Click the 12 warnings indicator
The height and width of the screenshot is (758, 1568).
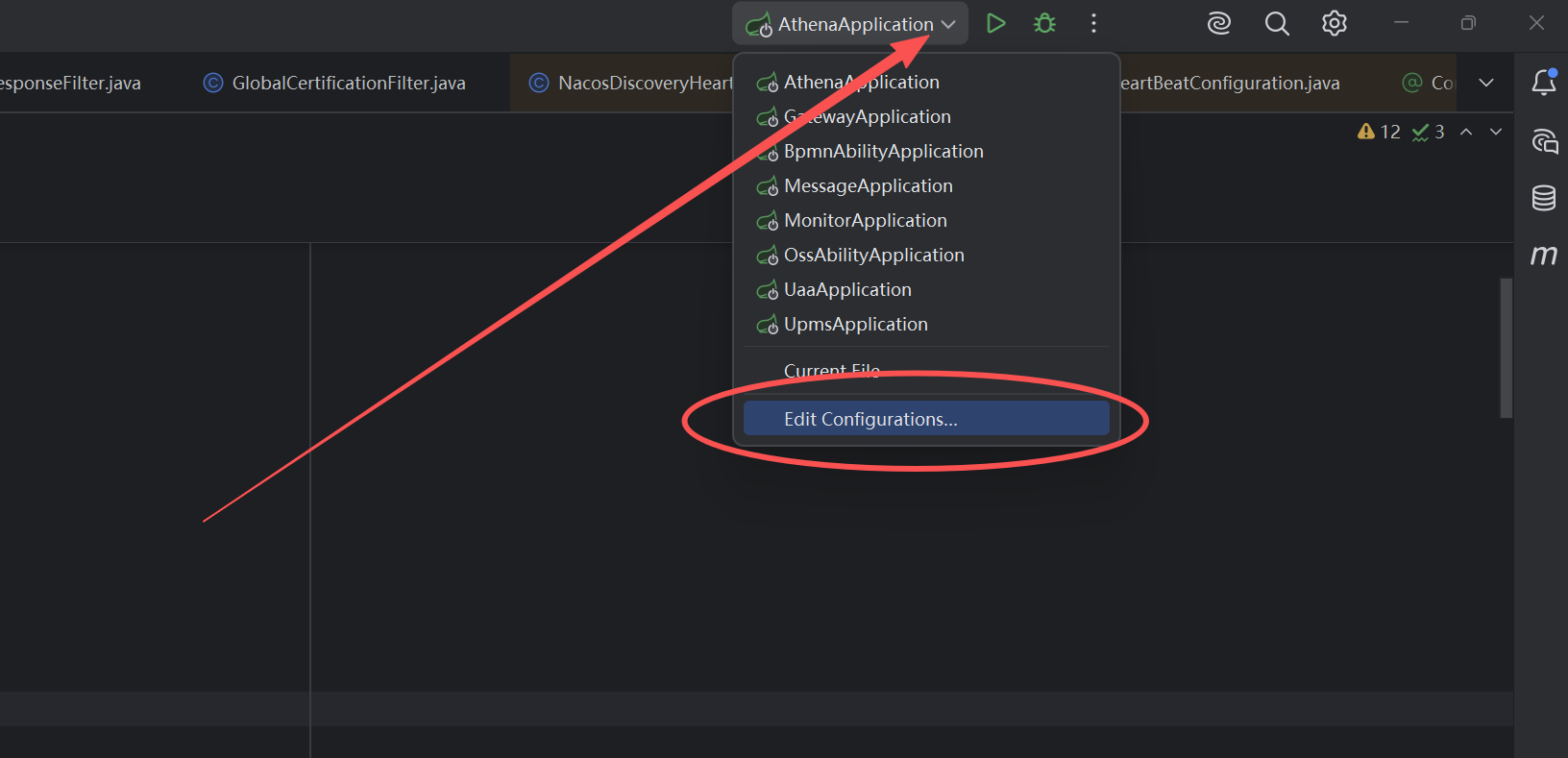click(1379, 132)
